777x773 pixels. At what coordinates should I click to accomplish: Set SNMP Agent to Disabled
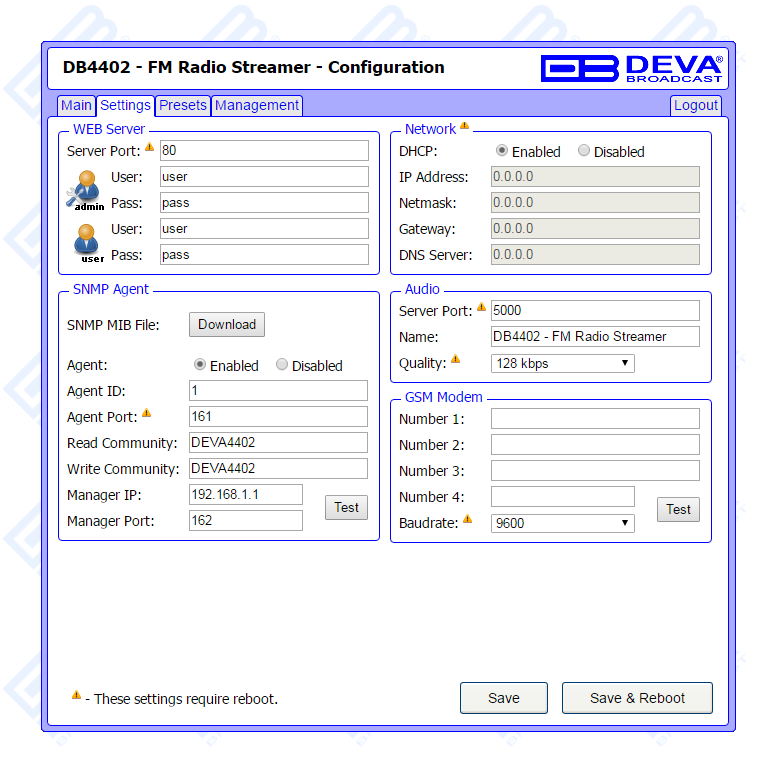click(x=282, y=365)
